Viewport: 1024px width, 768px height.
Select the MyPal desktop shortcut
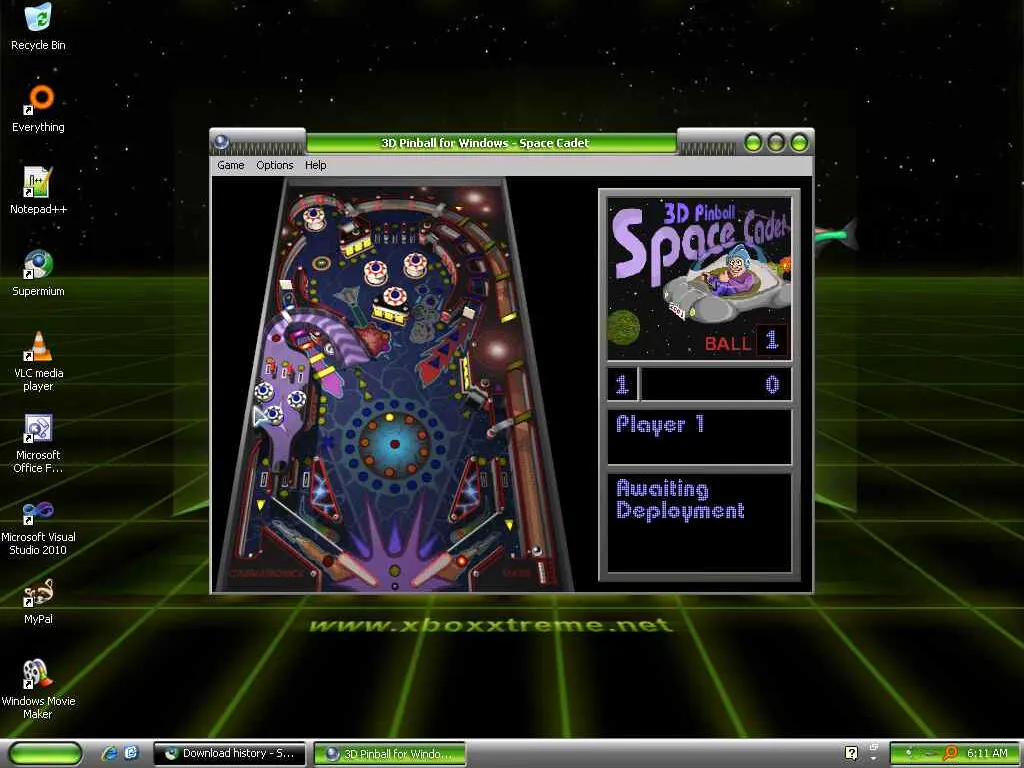tap(38, 601)
